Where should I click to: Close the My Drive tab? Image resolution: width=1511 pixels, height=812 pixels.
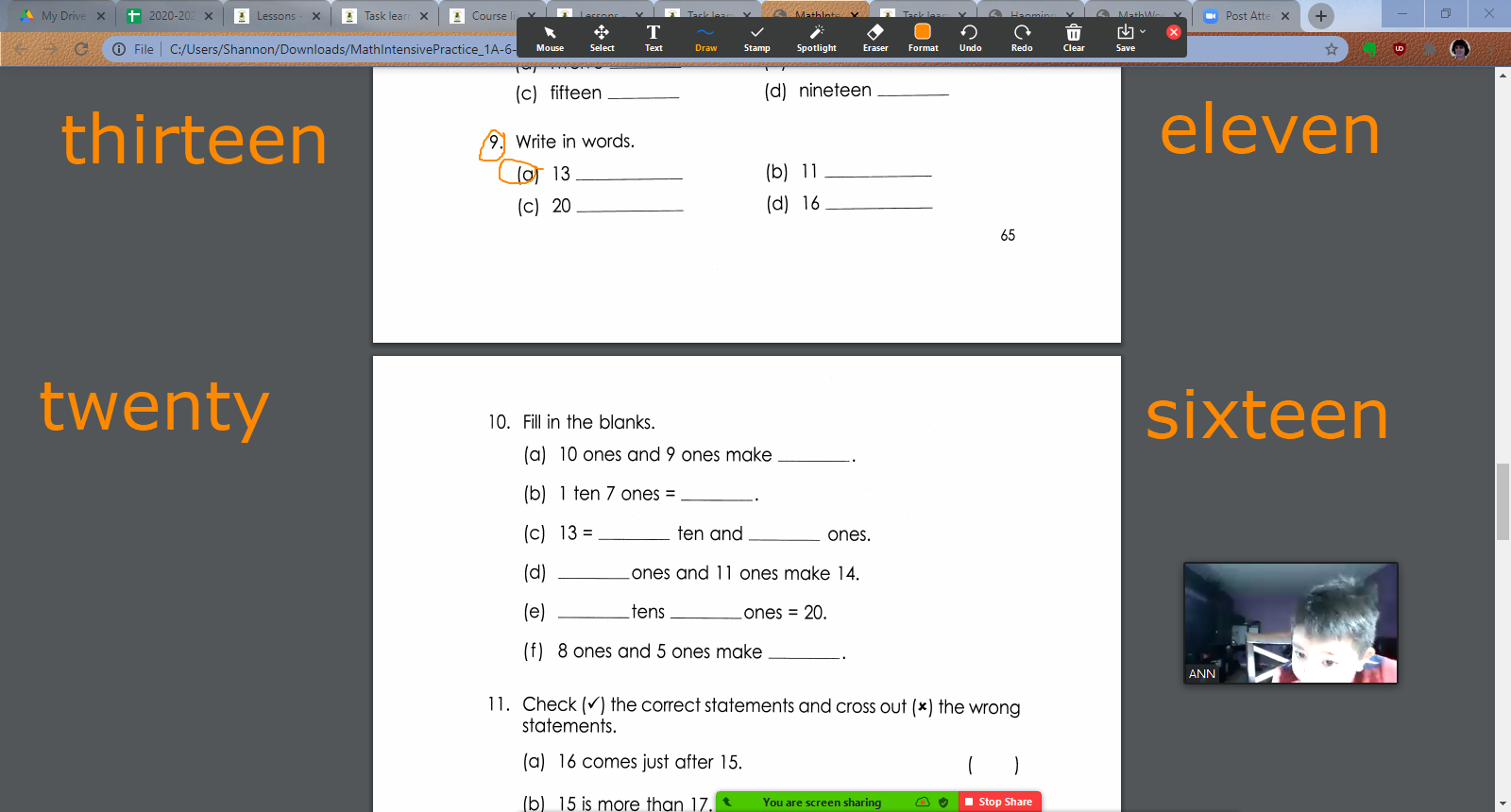point(101,16)
